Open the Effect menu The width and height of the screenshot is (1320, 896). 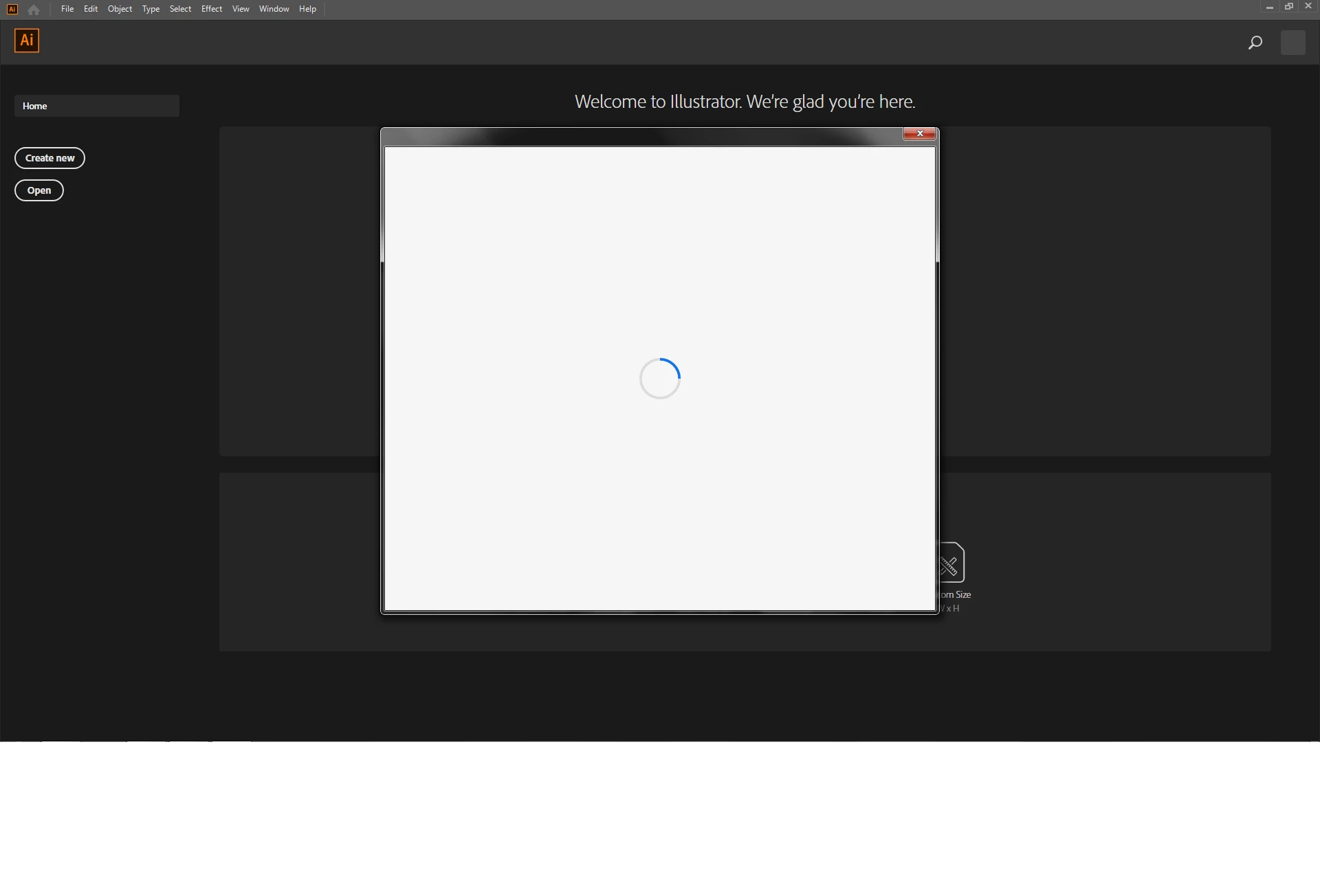tap(211, 9)
